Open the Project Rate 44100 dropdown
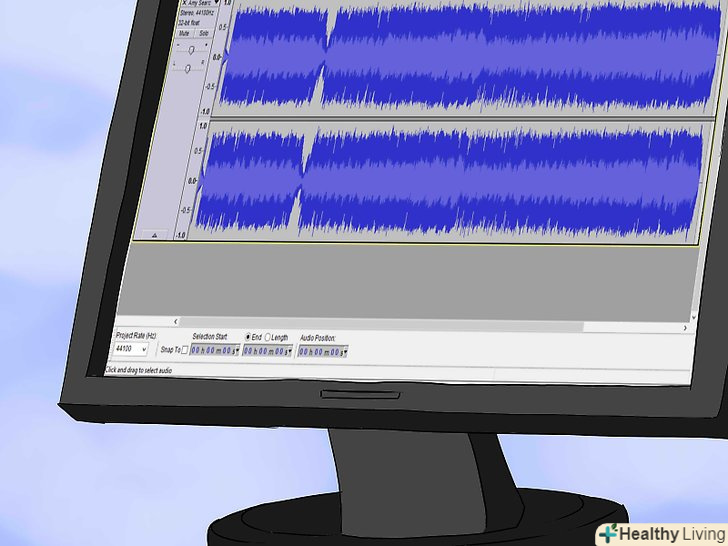Screen dimensions: 728x546 coord(131,349)
